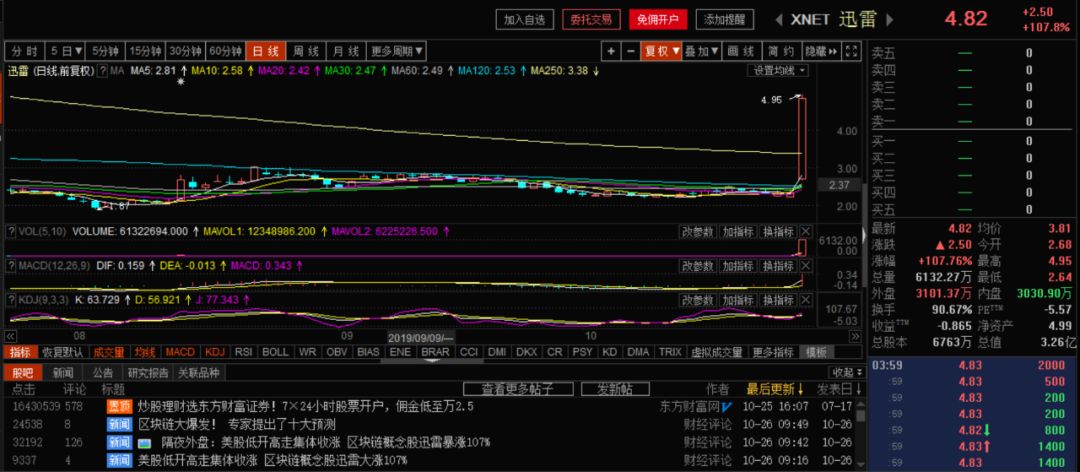Click the red 免佣开户 button
The width and height of the screenshot is (1080, 472).
click(x=658, y=19)
